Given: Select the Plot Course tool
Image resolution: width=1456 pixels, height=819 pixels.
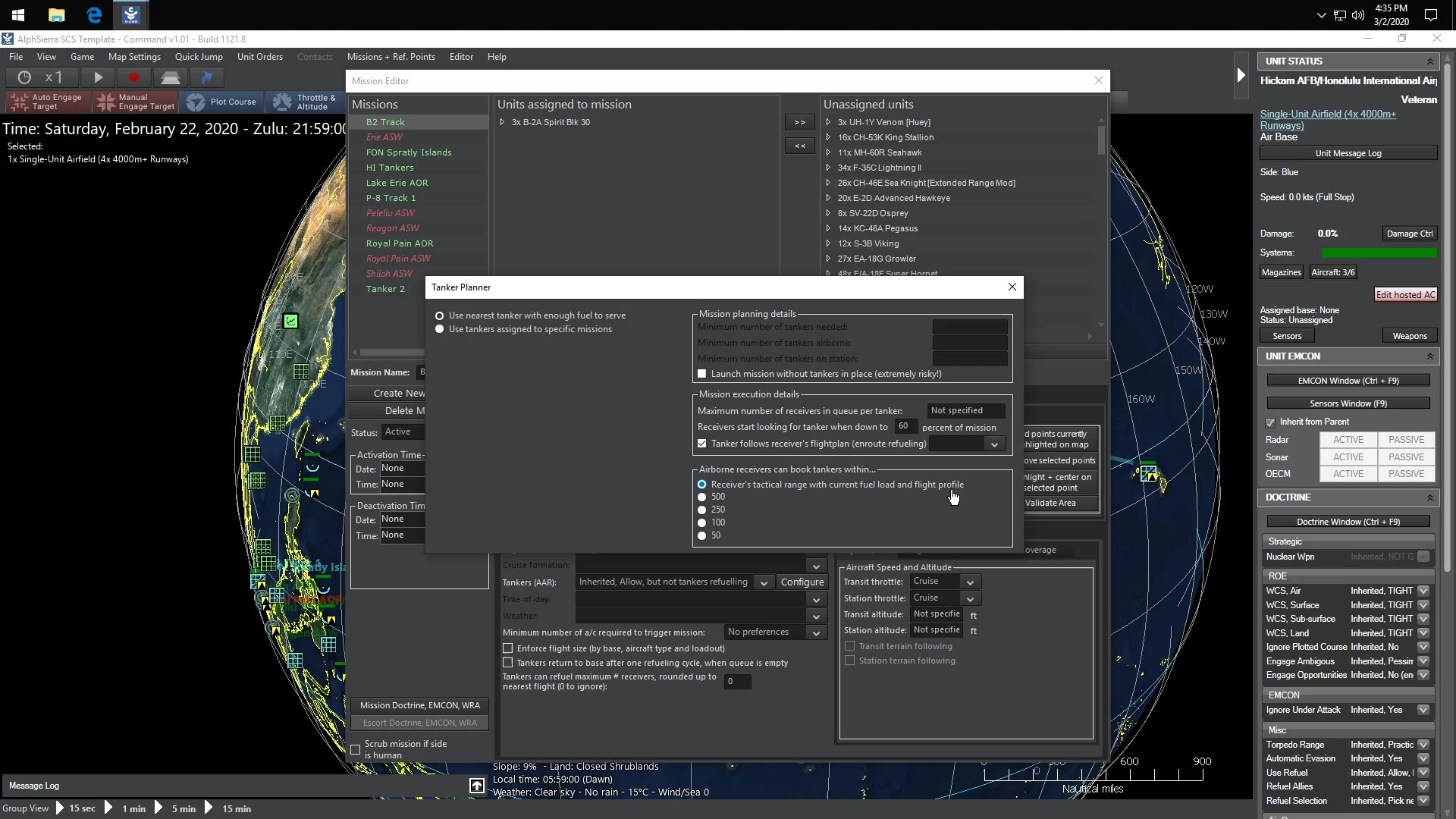Looking at the screenshot, I should 222,102.
